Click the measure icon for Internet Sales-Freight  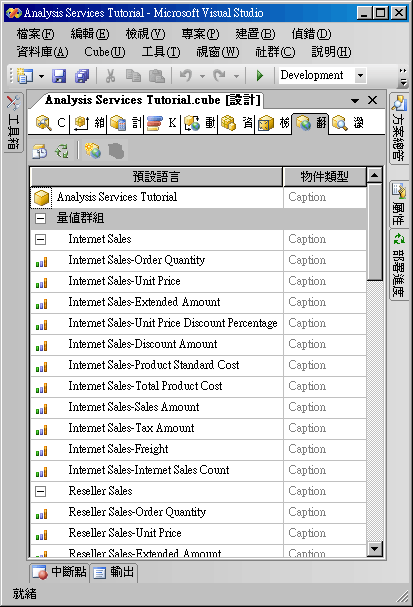[x=41, y=451]
